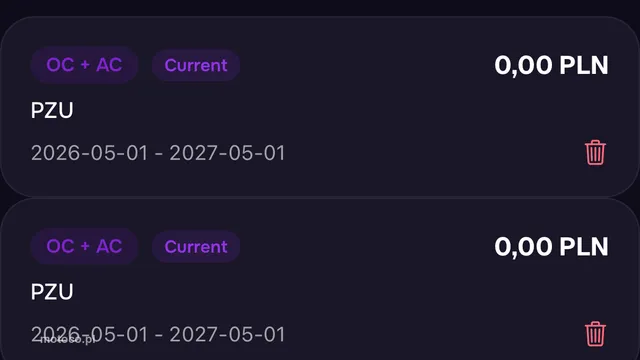Viewport: 640px width, 360px height.
Task: Tap the Current status badge in top card
Action: pyautogui.click(x=196, y=65)
